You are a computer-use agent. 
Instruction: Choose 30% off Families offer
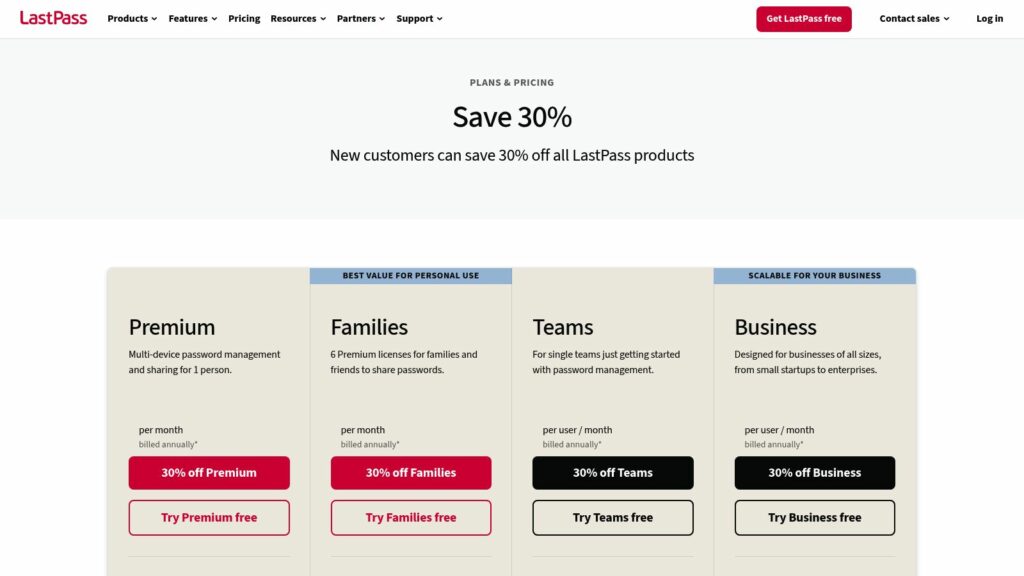(411, 473)
